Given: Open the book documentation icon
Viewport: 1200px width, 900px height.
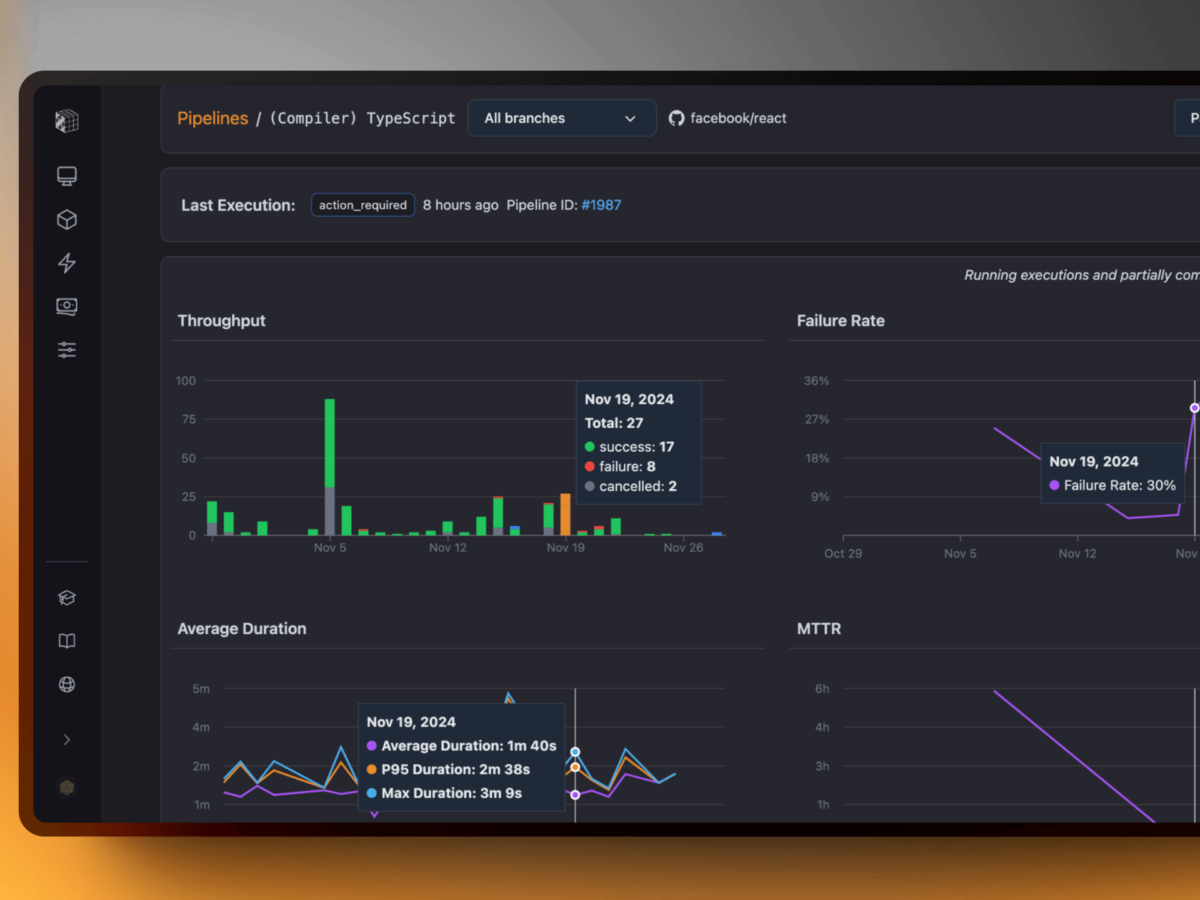Looking at the screenshot, I should [x=67, y=641].
